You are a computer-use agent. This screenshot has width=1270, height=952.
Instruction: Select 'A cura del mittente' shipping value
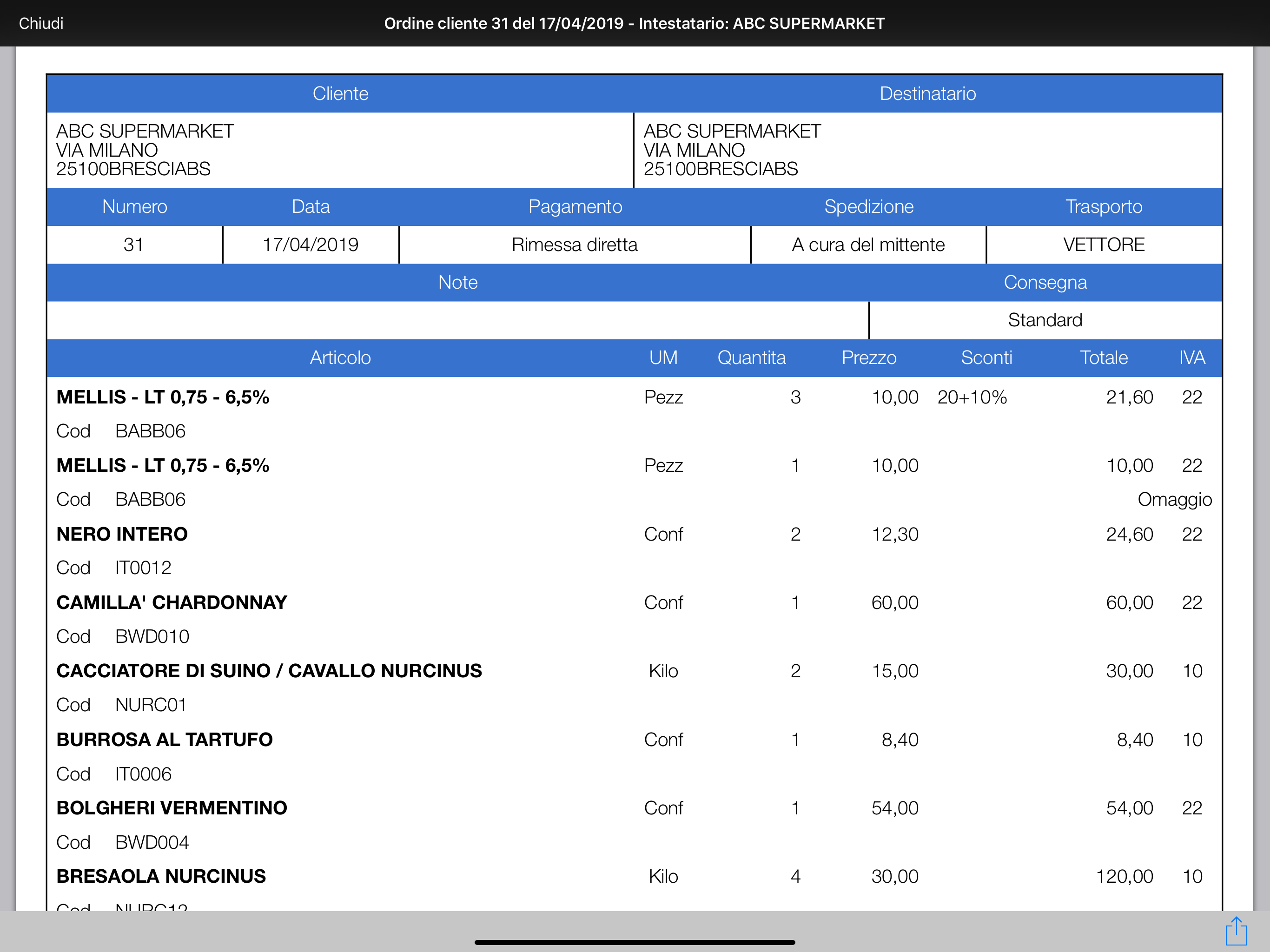[x=868, y=245]
